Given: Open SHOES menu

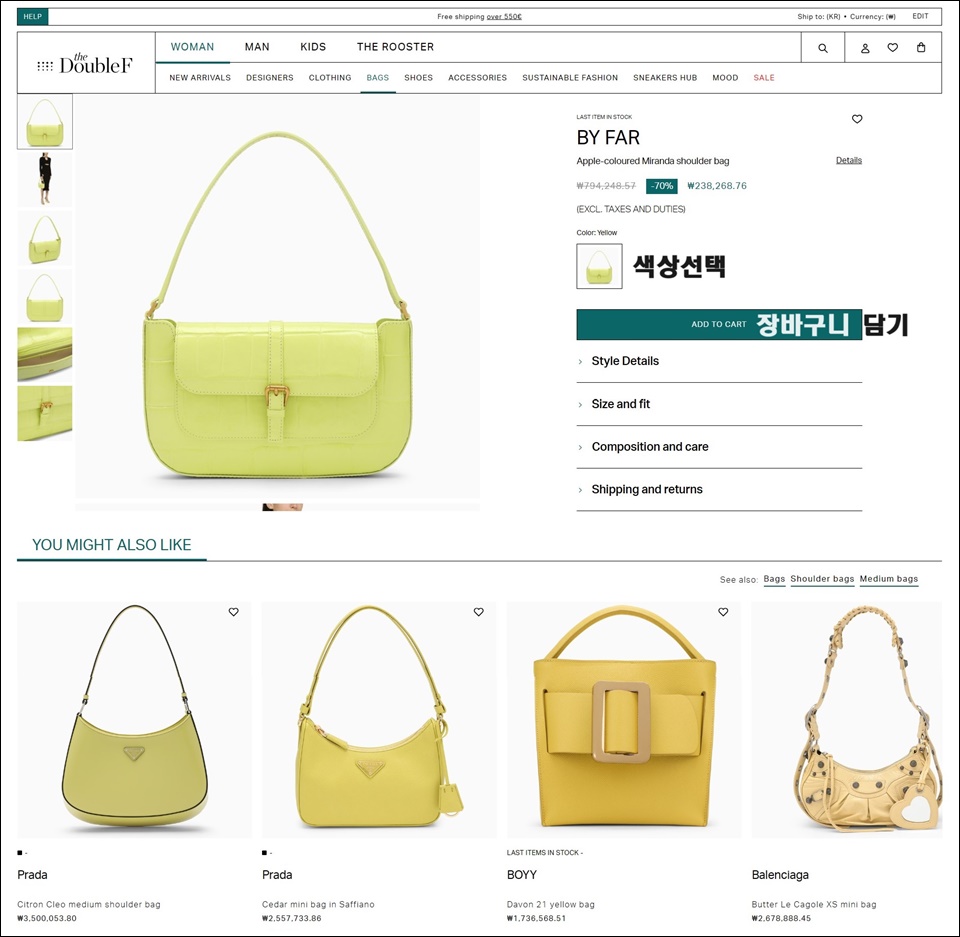Looking at the screenshot, I should point(419,78).
